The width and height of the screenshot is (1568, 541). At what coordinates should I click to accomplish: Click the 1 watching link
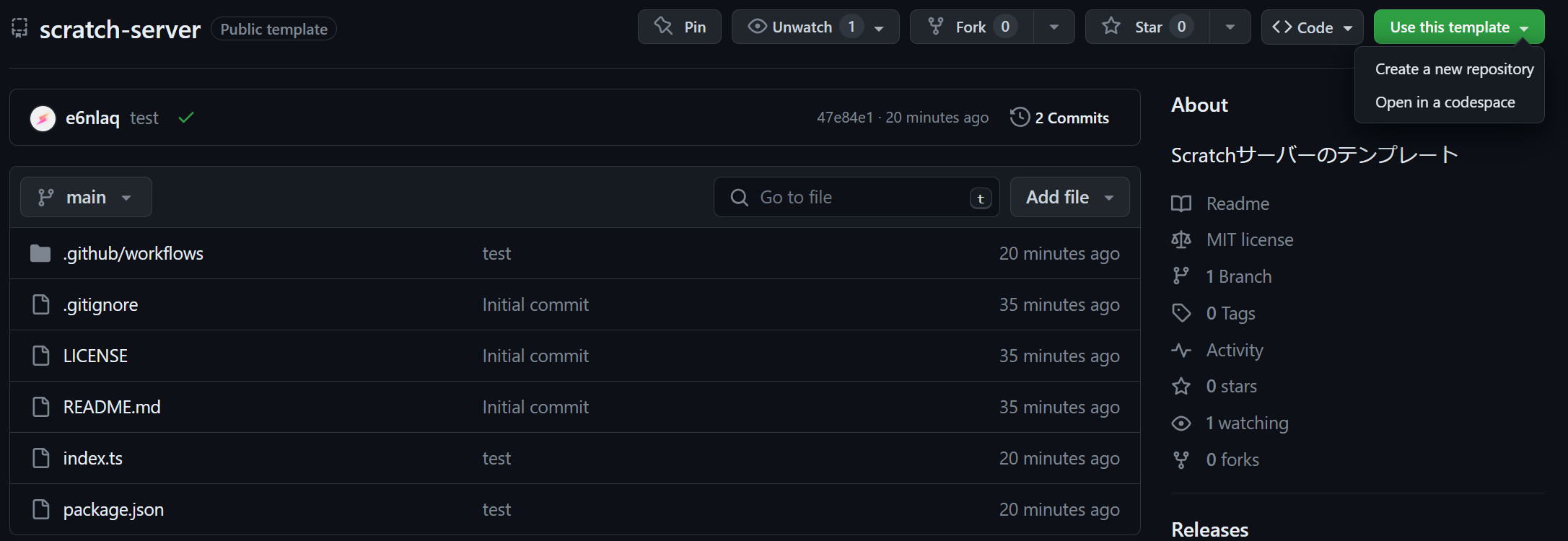[x=1248, y=423]
